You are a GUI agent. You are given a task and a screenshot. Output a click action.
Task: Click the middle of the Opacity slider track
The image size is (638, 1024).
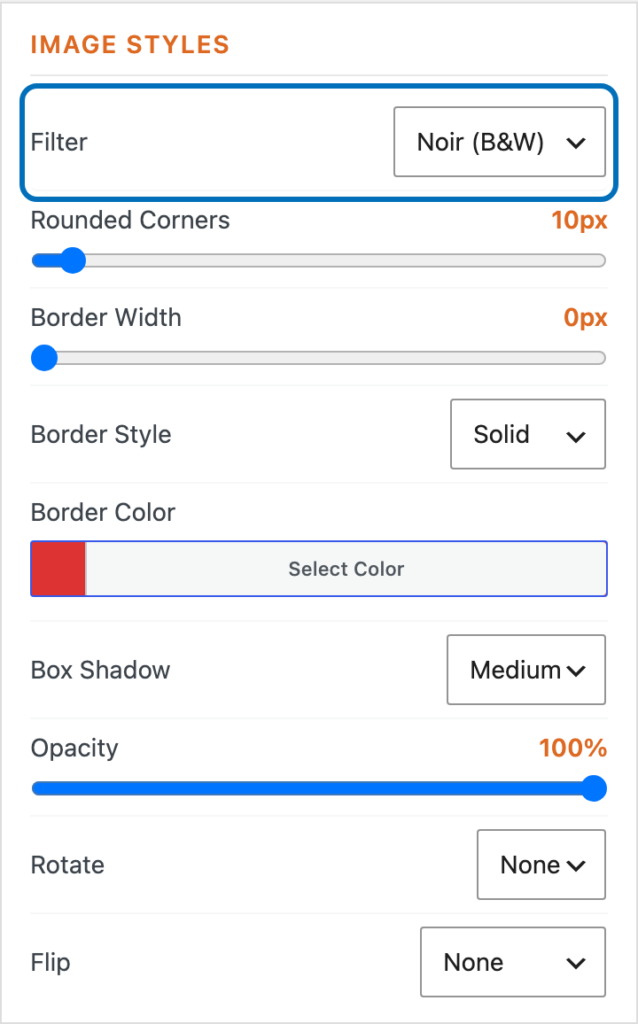click(319, 788)
